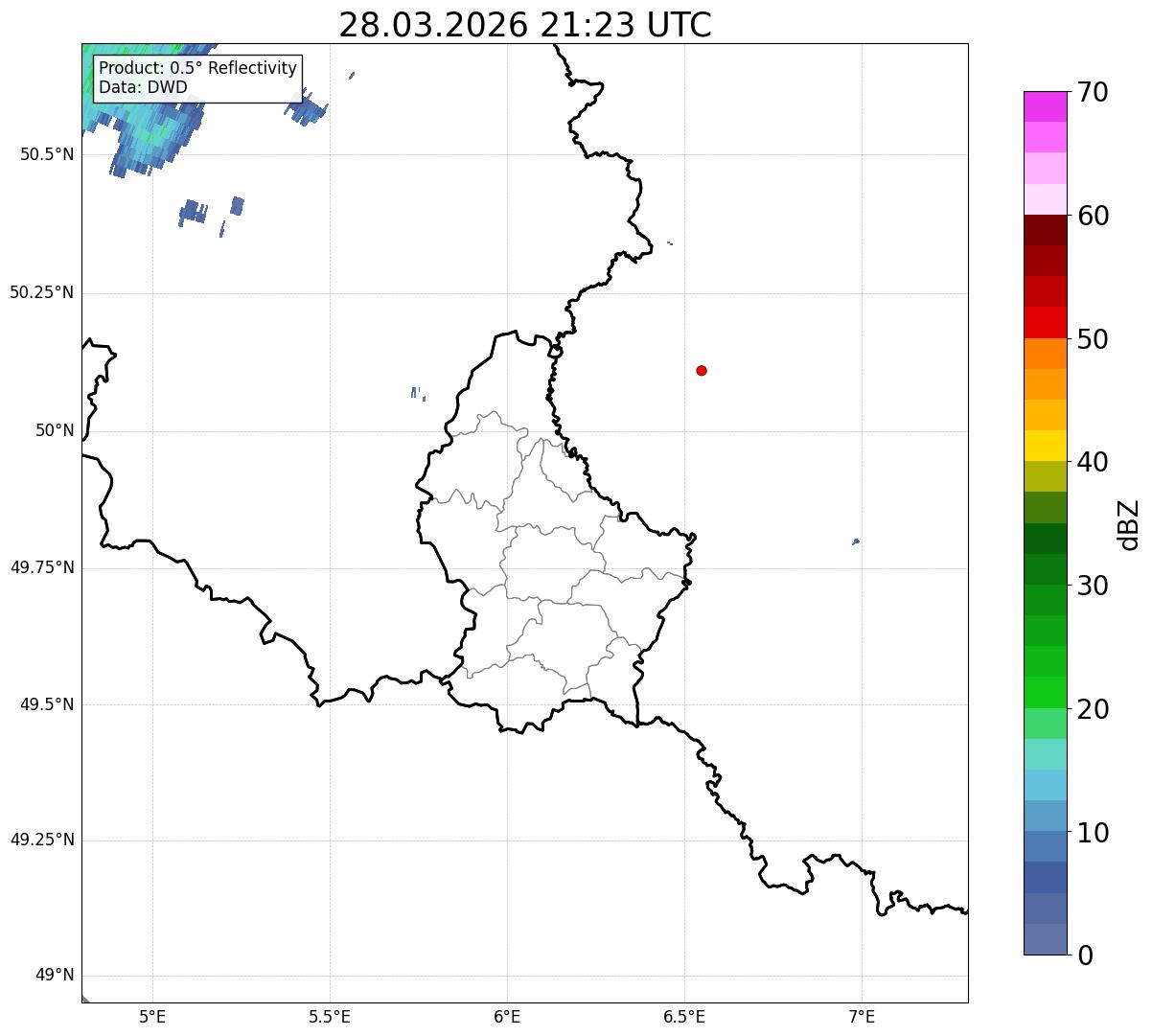Click the 49.5°N latitude label
This screenshot has width=1152, height=1036.
[x=46, y=704]
